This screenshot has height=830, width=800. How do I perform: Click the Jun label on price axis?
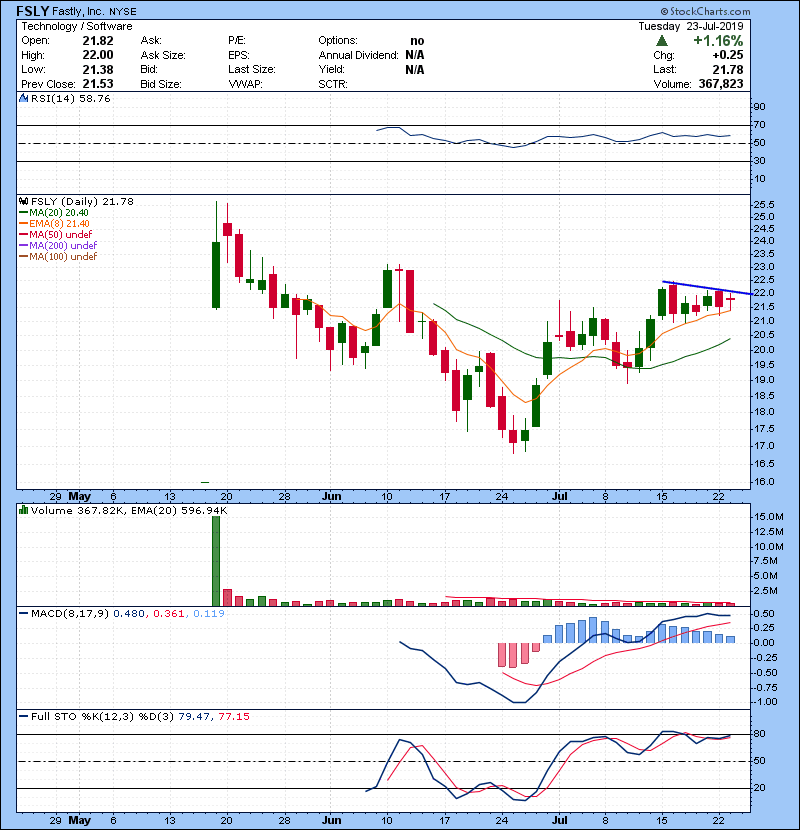[x=331, y=496]
